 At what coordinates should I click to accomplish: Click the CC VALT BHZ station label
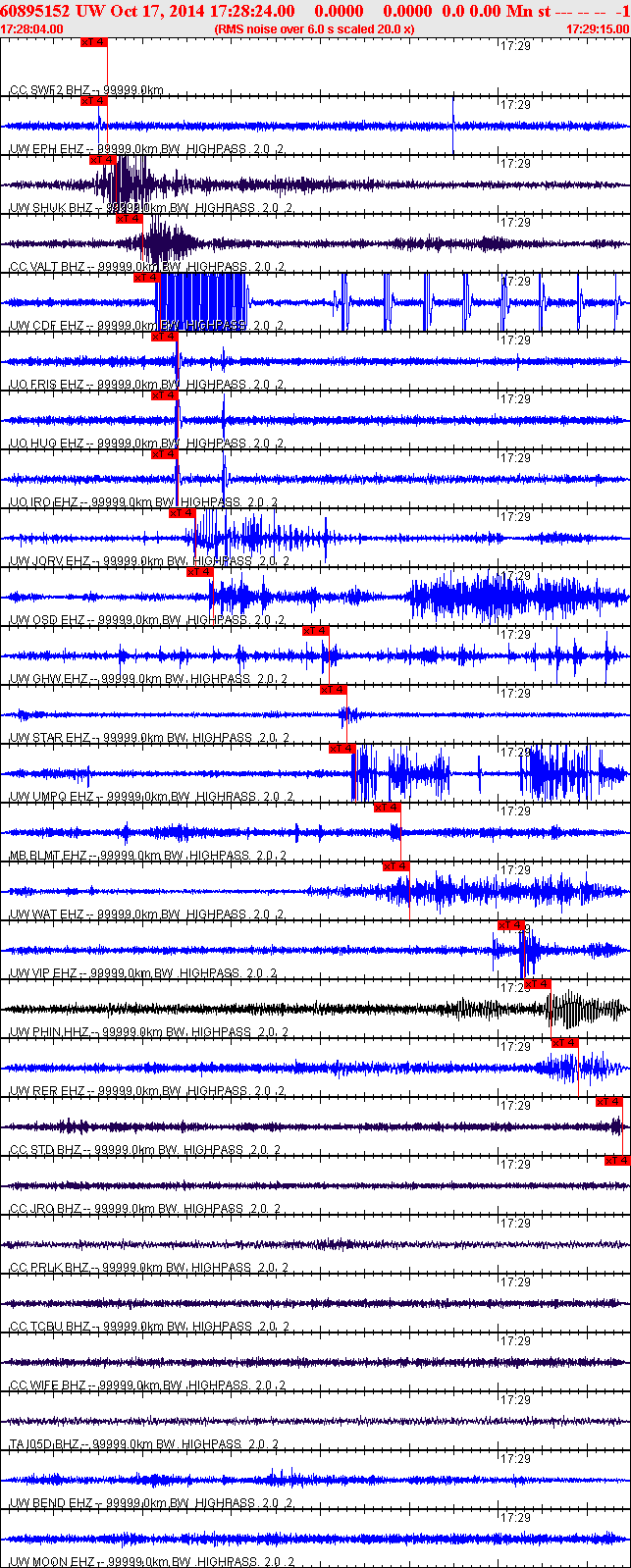point(47,267)
